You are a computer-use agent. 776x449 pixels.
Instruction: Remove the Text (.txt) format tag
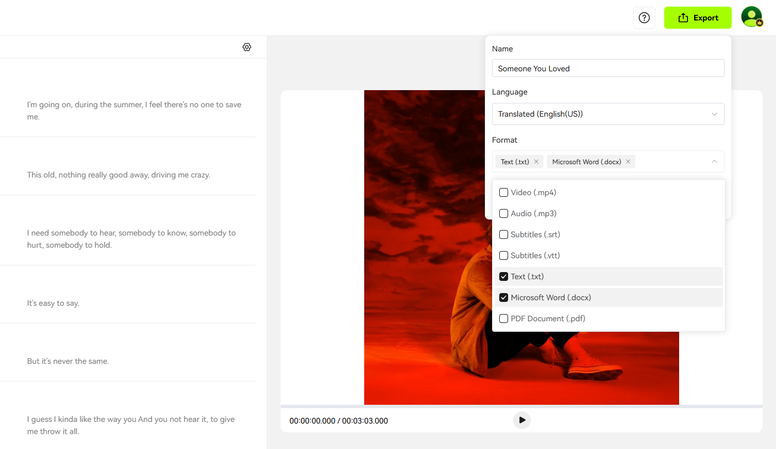pos(536,162)
